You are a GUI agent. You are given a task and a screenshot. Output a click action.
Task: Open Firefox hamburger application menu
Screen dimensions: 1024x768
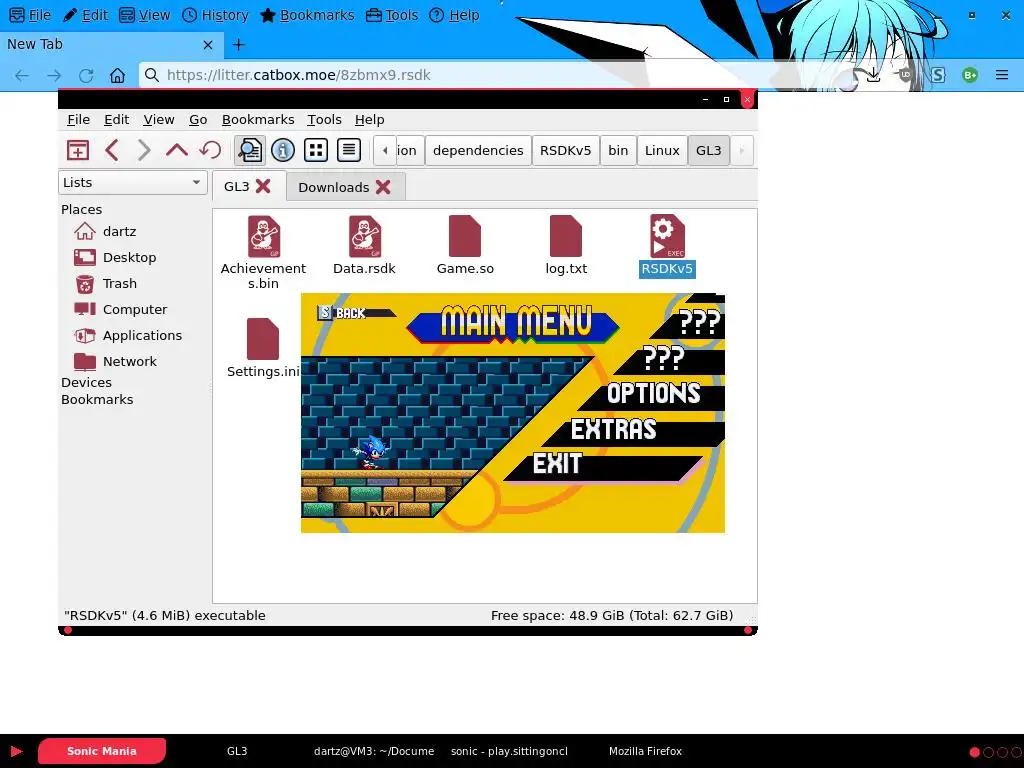pos(1002,75)
